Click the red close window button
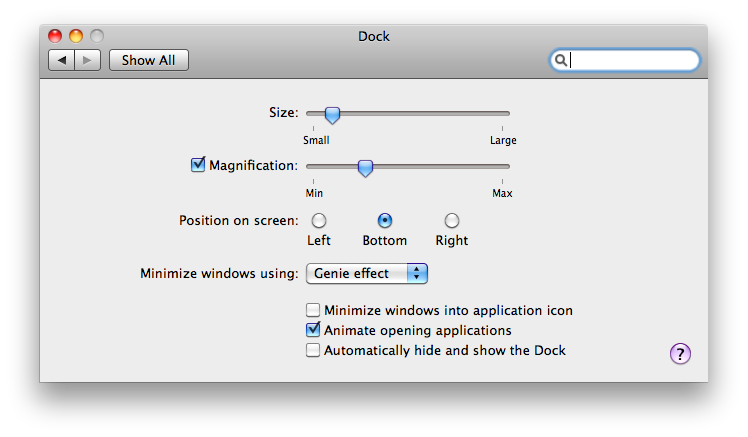748x437 pixels. tap(55, 36)
